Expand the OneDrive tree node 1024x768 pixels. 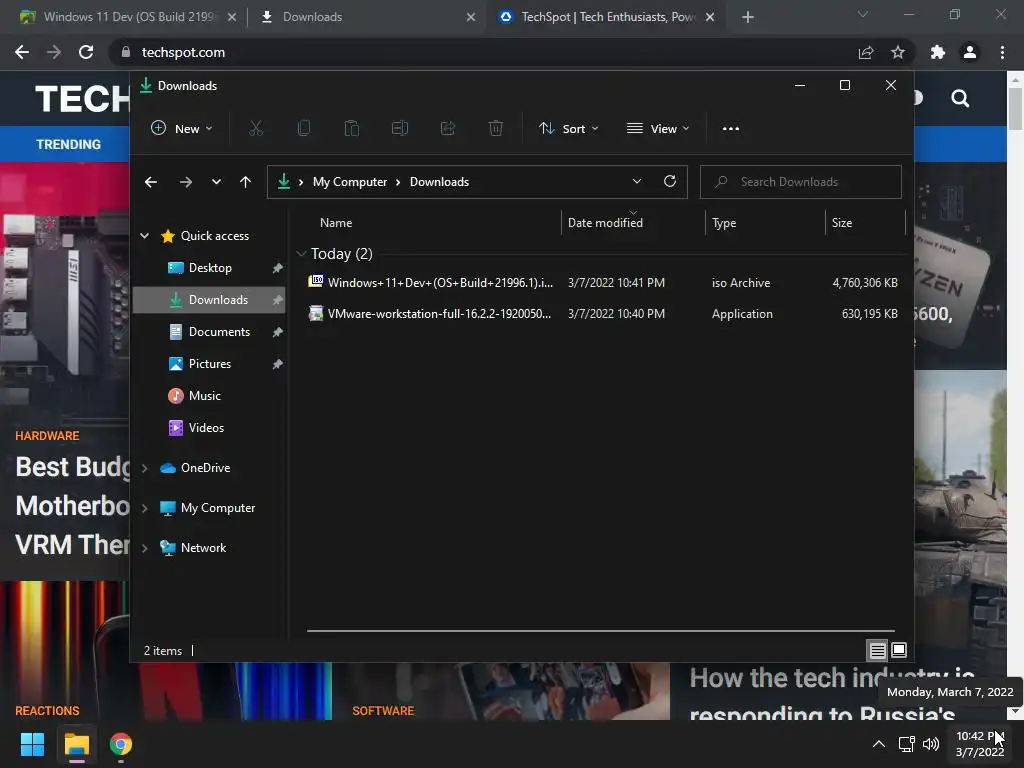pos(144,468)
